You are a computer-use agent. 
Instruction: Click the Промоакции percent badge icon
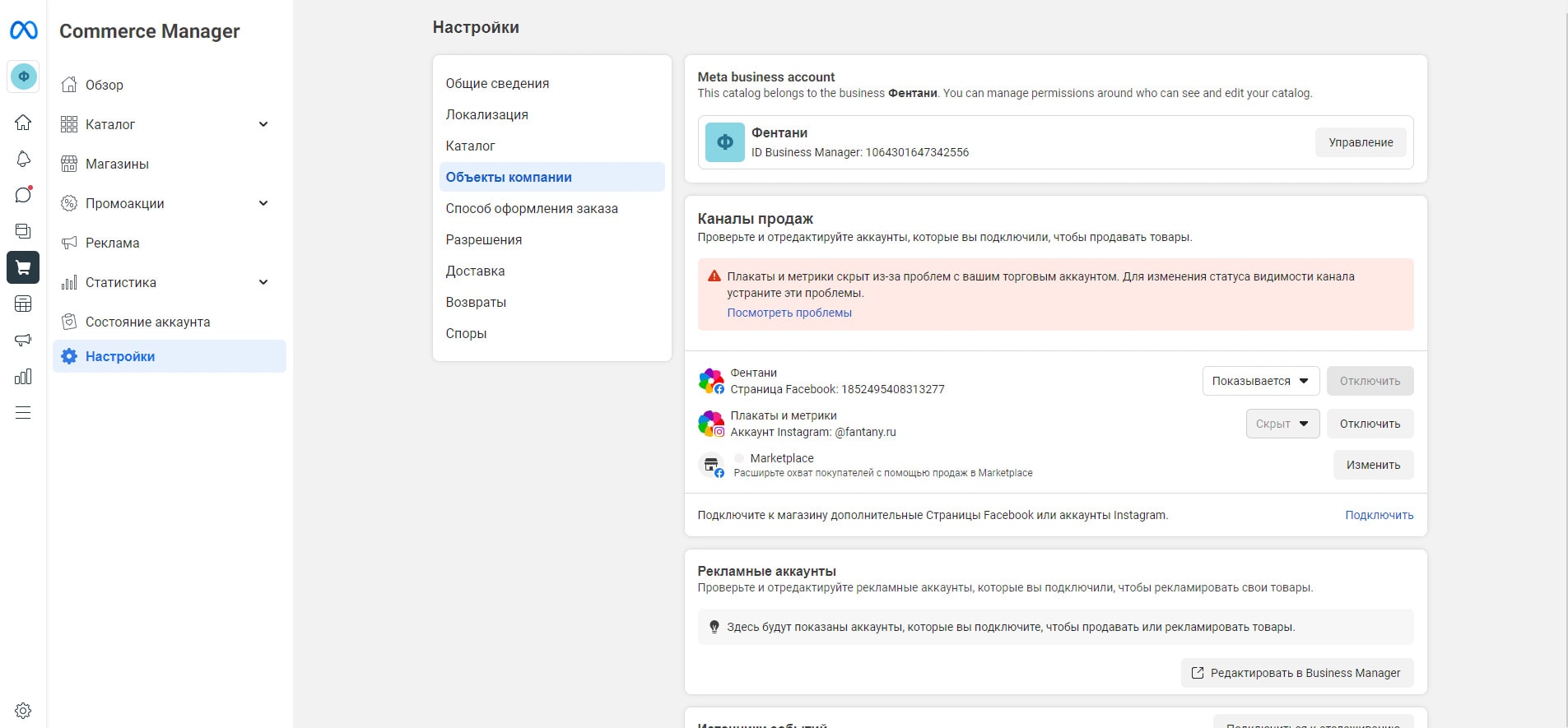[69, 203]
